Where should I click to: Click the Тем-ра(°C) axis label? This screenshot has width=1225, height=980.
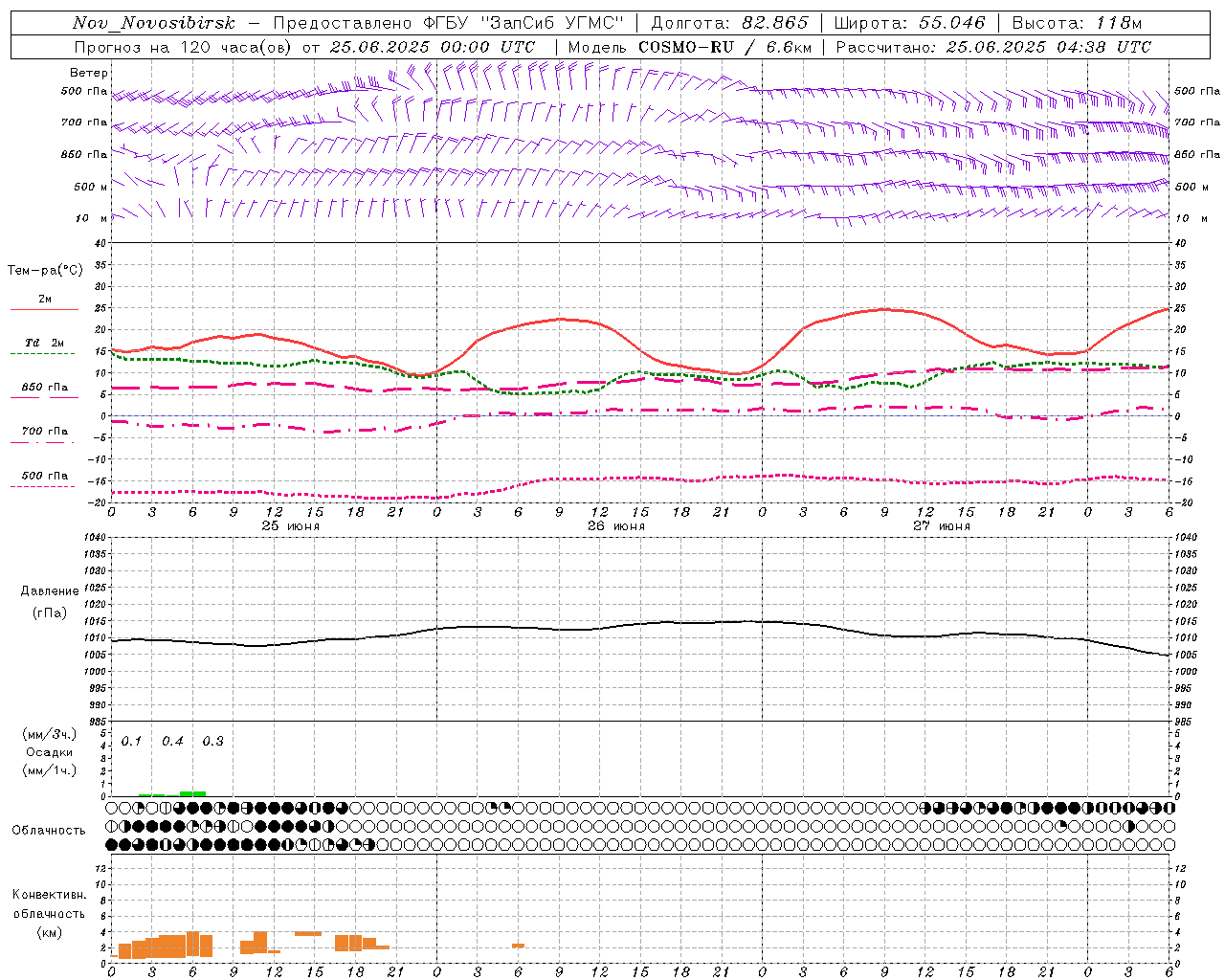pos(46,271)
